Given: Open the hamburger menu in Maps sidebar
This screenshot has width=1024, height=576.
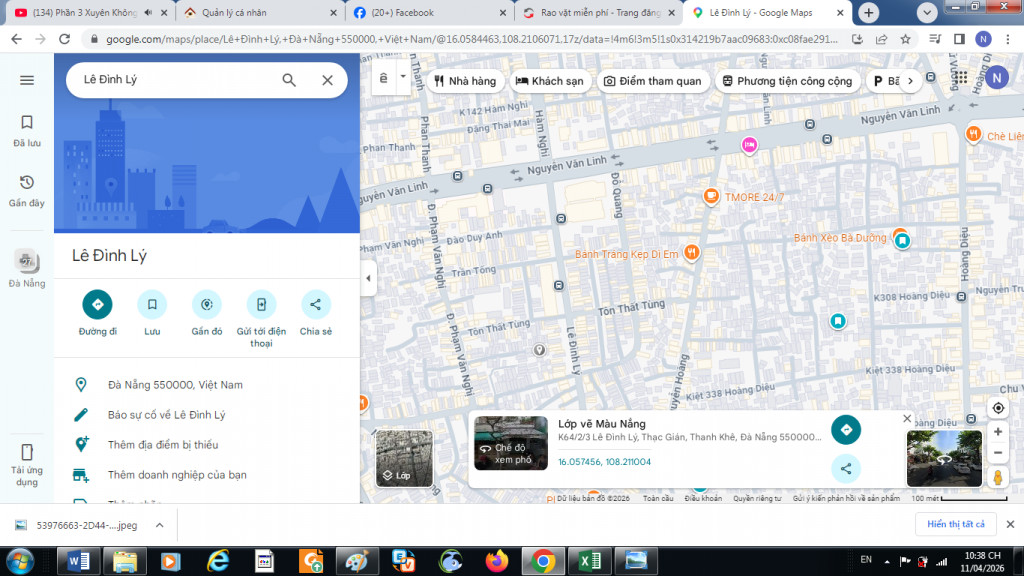Looking at the screenshot, I should tap(27, 80).
